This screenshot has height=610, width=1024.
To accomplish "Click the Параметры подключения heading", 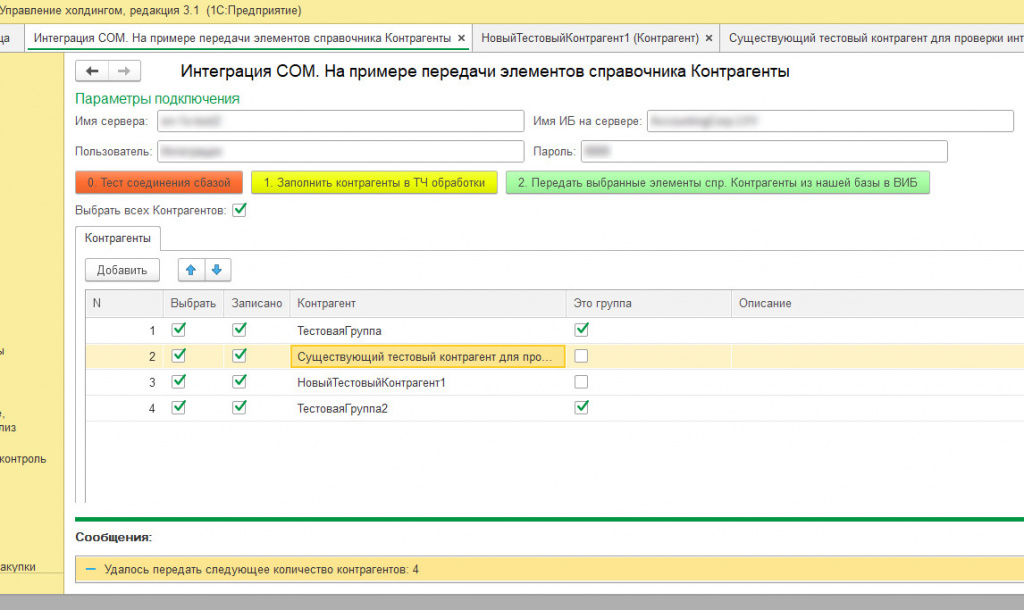I will pyautogui.click(x=157, y=99).
